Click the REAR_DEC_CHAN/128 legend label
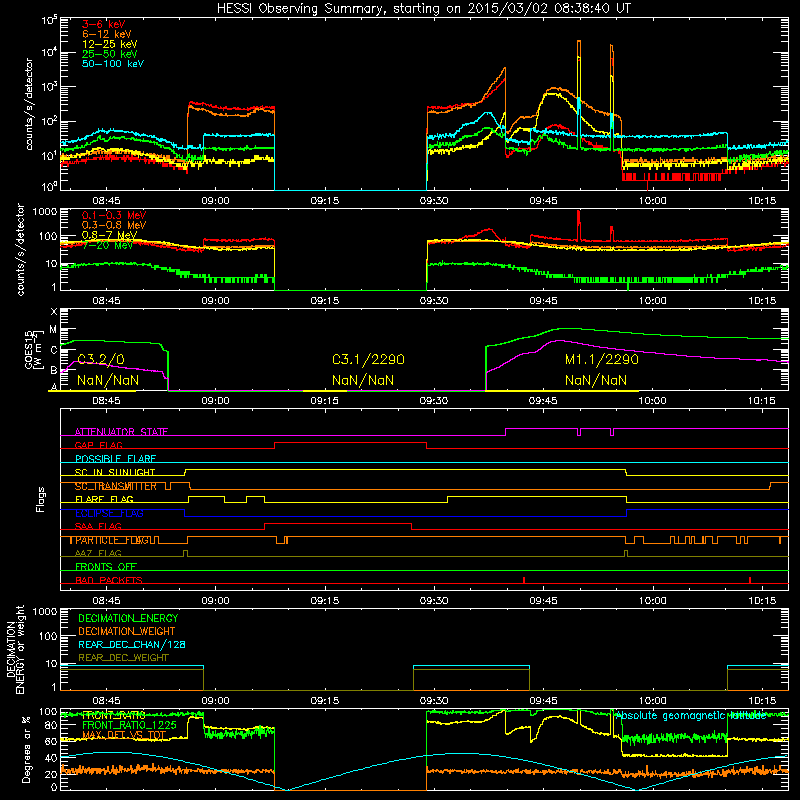This screenshot has width=800, height=800. (132, 644)
